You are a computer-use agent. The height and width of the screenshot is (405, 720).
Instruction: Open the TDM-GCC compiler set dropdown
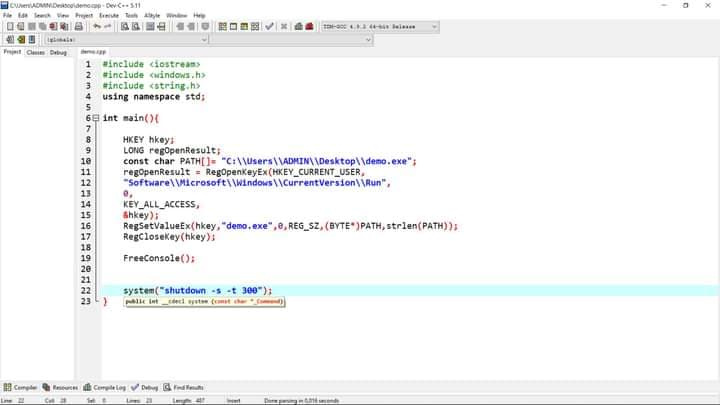pos(434,27)
